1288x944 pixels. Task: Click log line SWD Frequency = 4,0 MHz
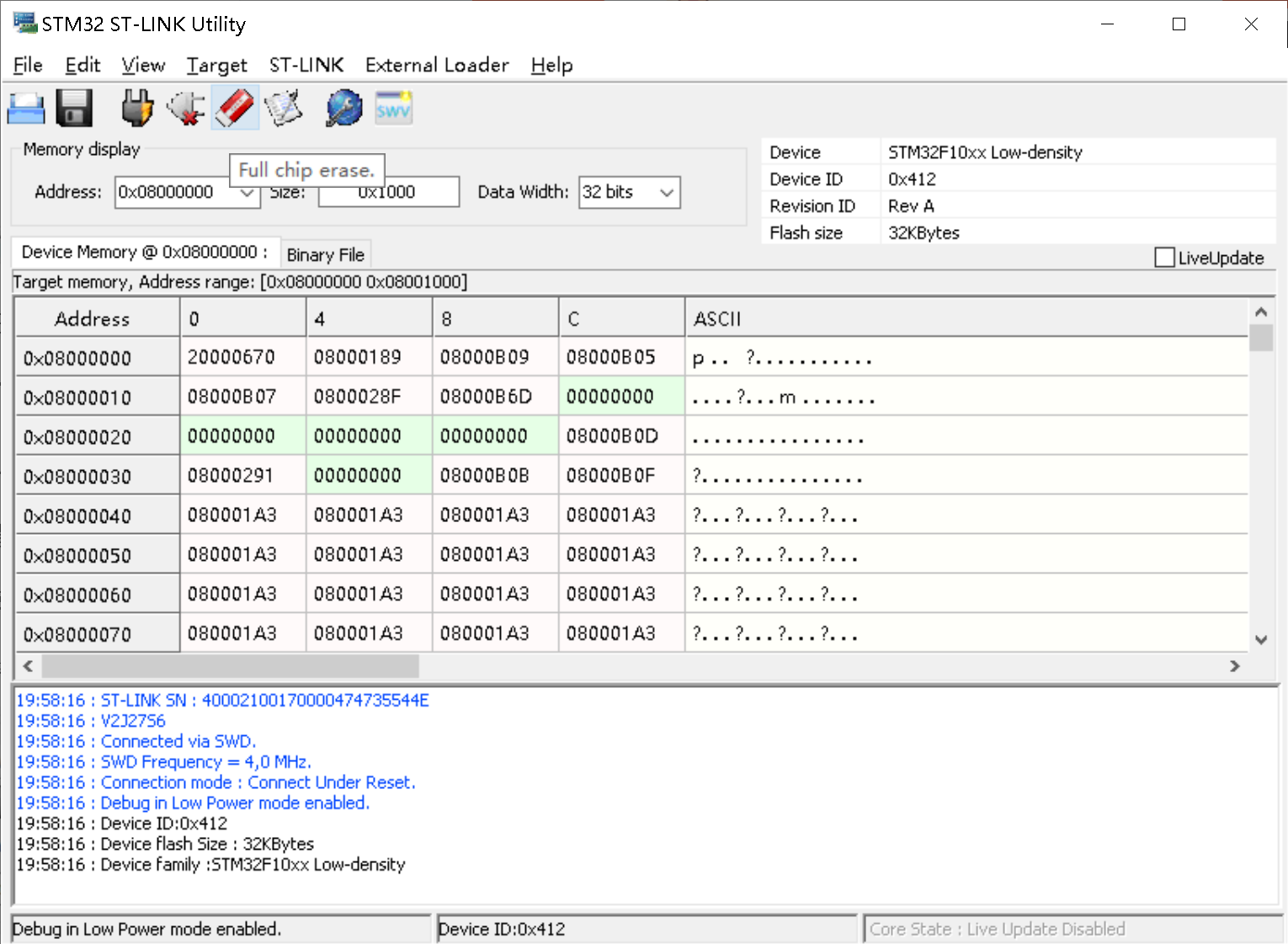163,762
